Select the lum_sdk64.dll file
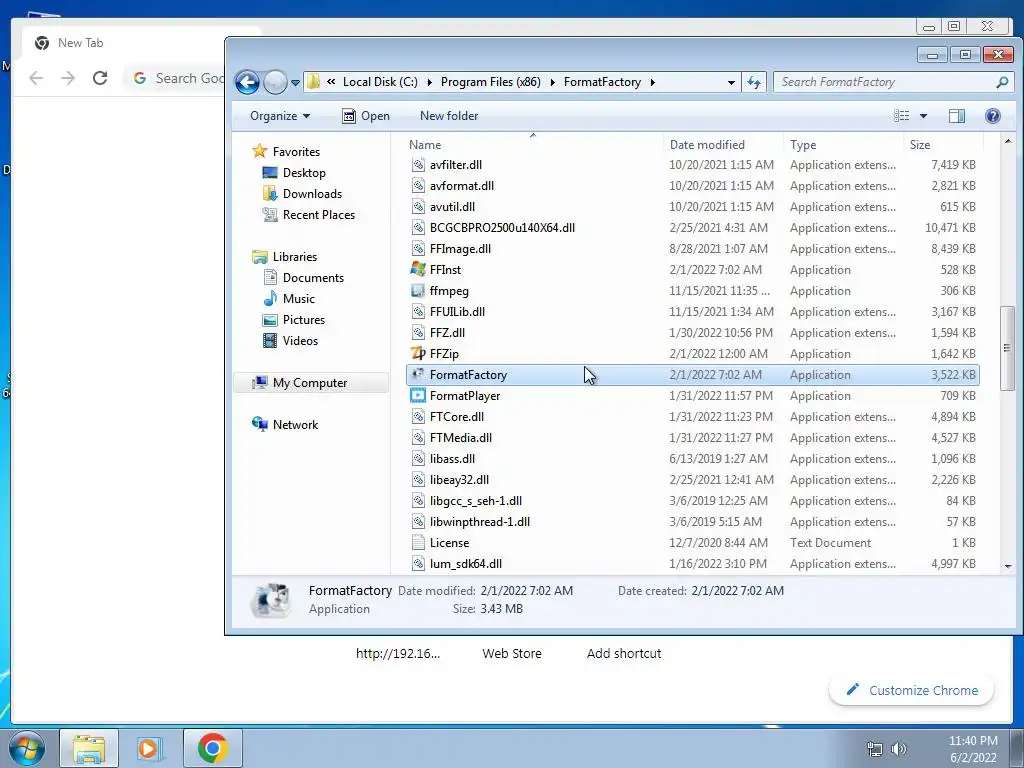 [x=466, y=564]
